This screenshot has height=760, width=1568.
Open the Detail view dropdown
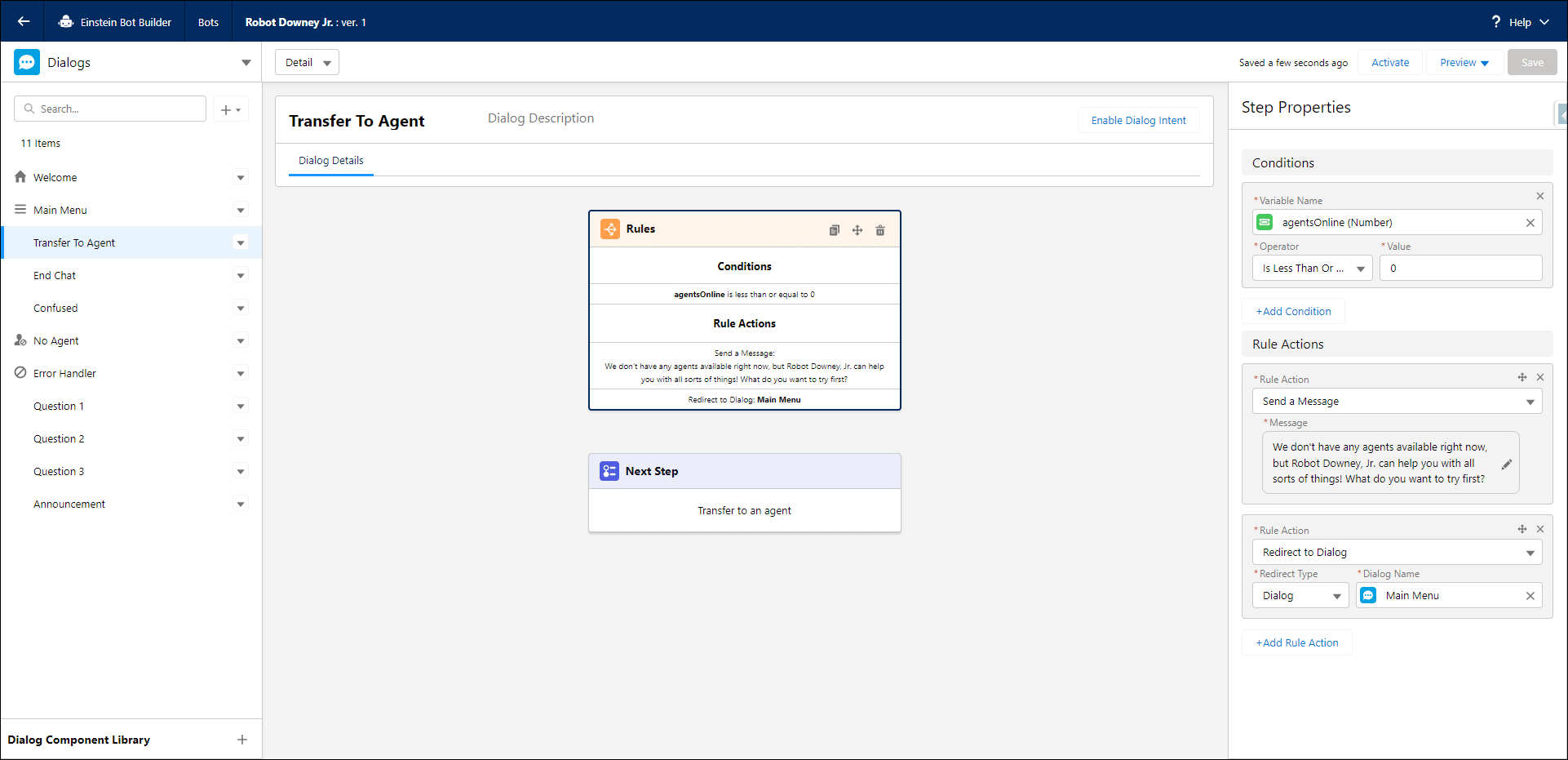[x=327, y=63]
